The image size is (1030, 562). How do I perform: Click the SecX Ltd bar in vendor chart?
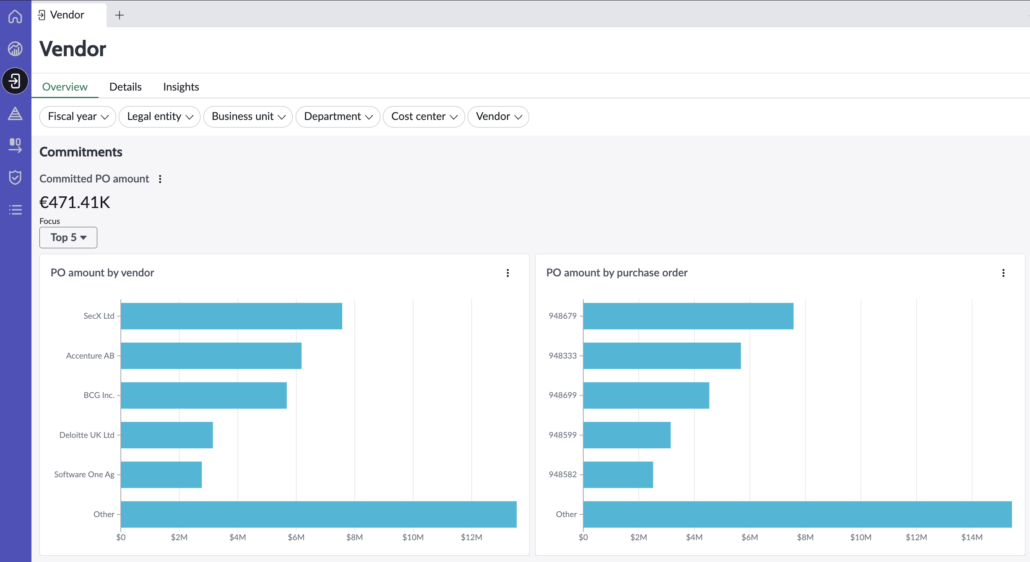[x=231, y=316]
